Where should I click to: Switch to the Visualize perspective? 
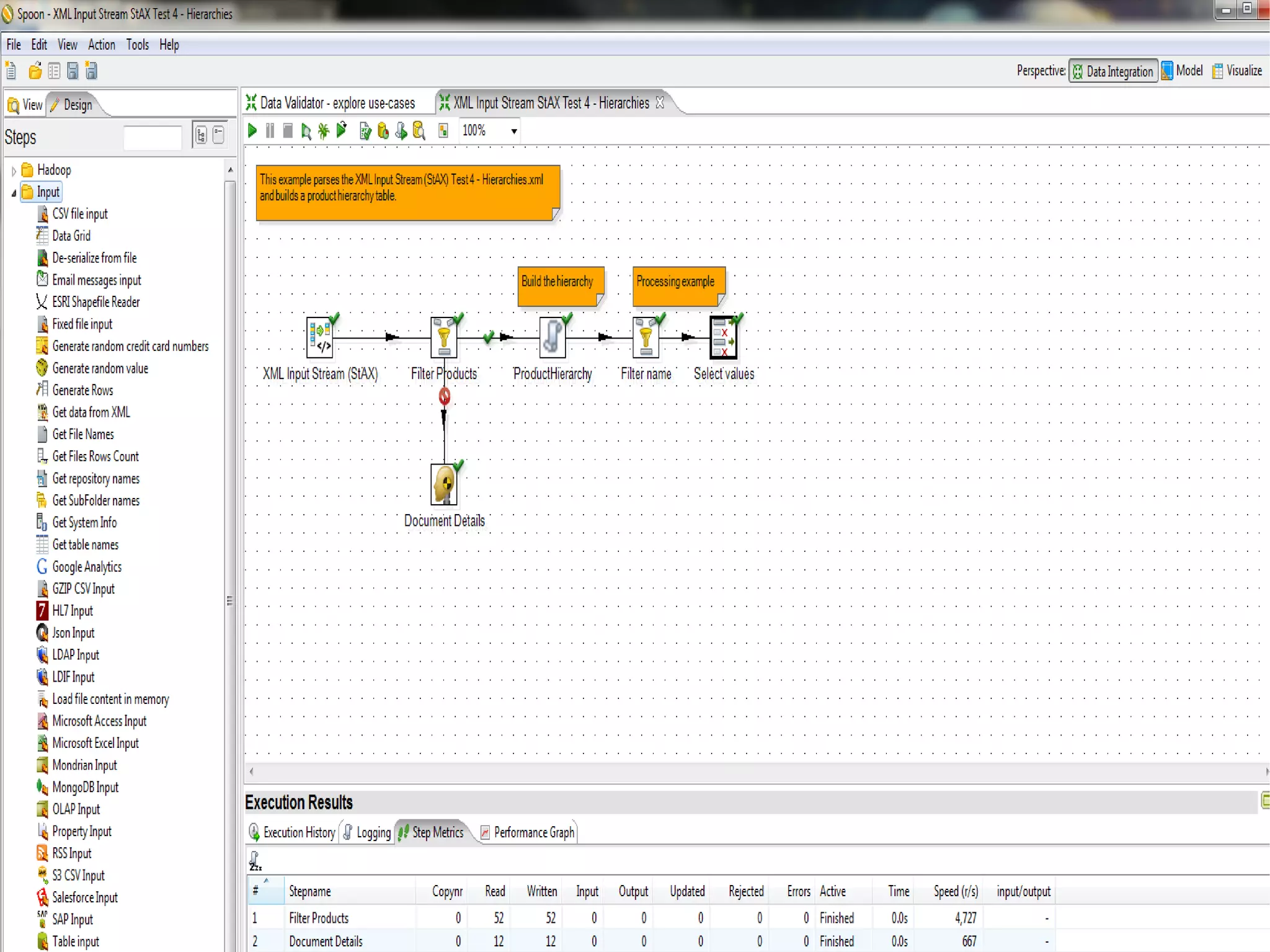click(x=1237, y=71)
